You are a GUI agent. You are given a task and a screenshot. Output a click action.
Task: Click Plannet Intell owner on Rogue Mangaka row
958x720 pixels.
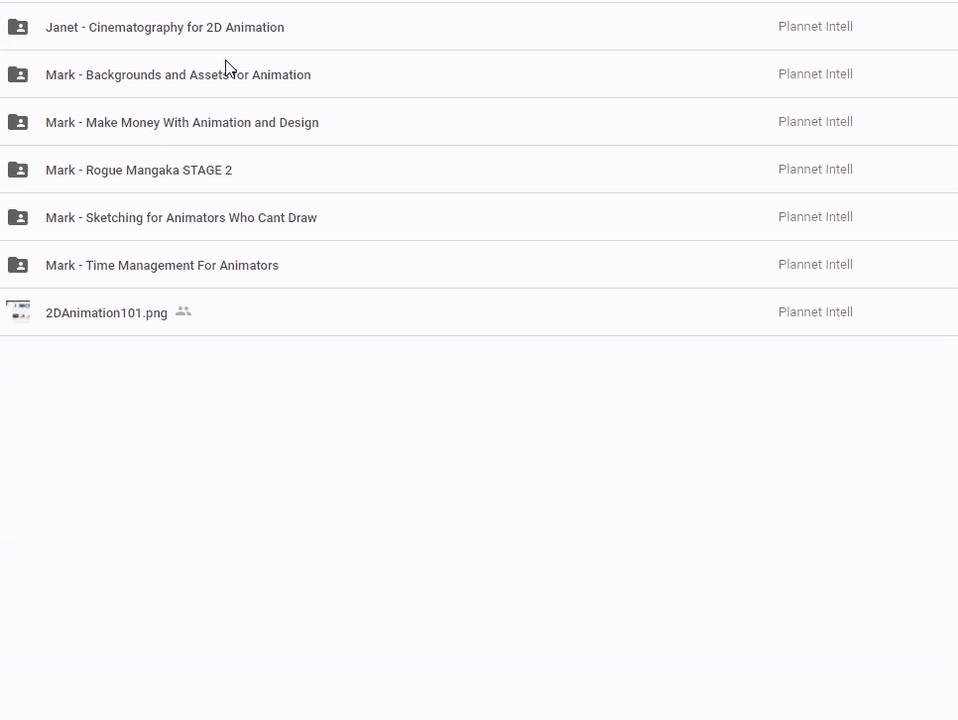point(815,169)
